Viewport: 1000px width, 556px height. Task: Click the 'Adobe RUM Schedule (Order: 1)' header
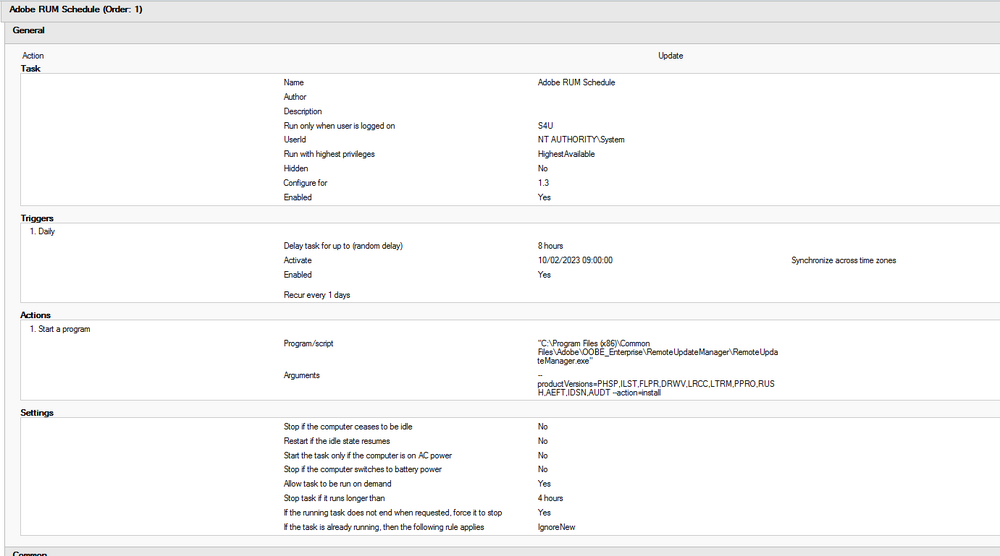coord(76,10)
